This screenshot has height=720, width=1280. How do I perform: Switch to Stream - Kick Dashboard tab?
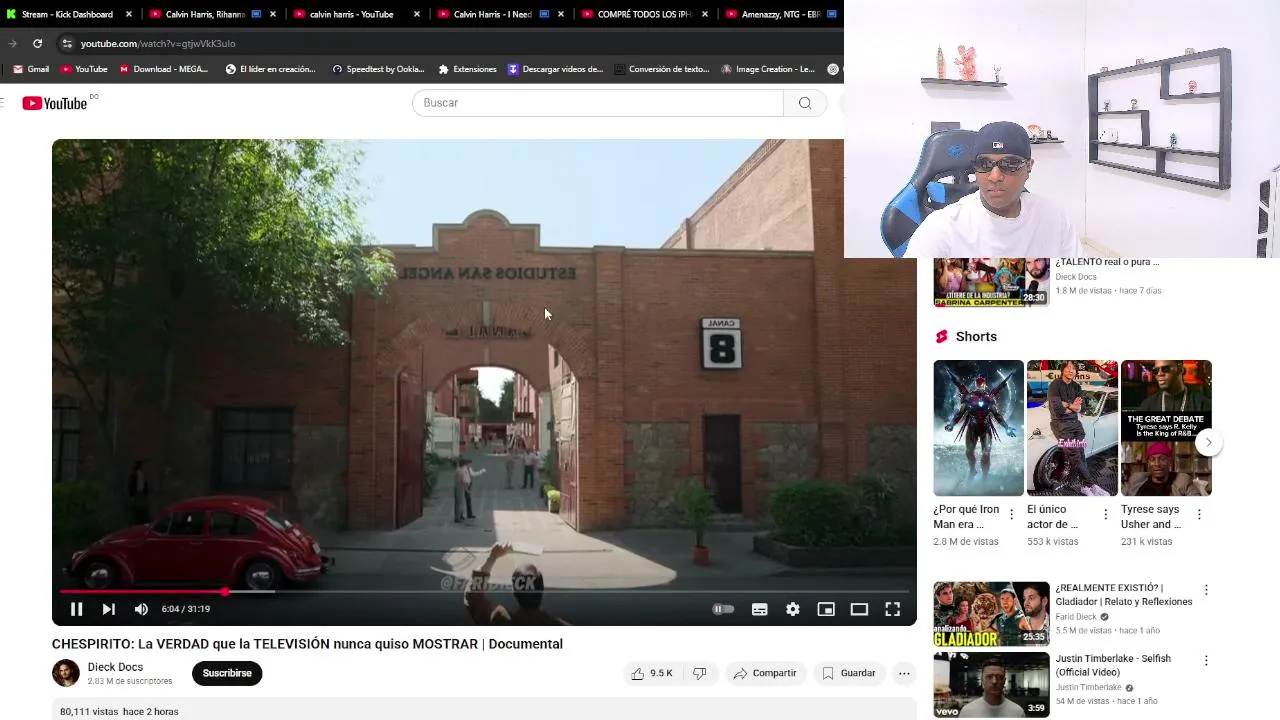[67, 14]
